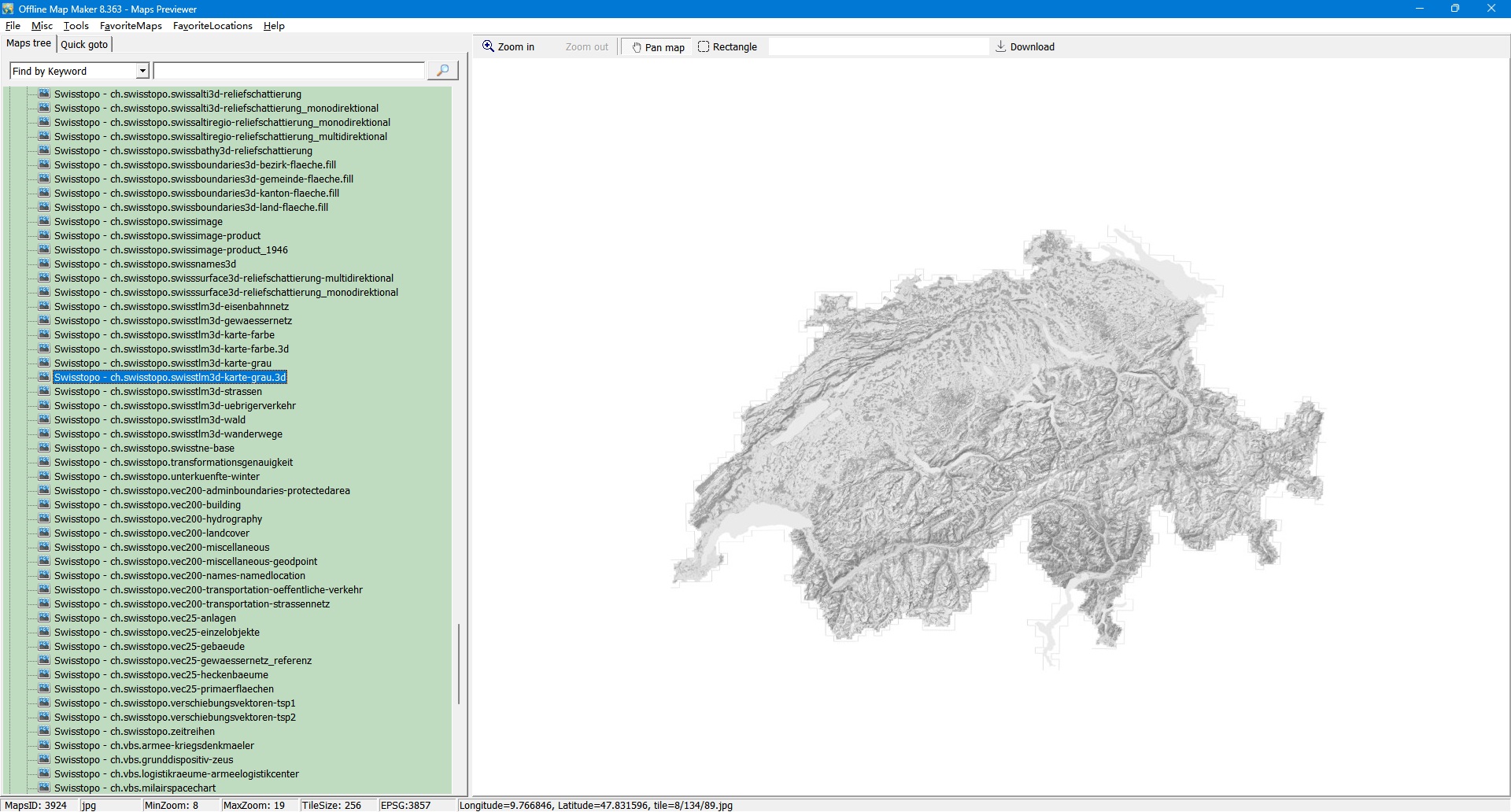The height and width of the screenshot is (812, 1511).
Task: Click the map icon beside zeitreihen entry
Action: click(45, 732)
